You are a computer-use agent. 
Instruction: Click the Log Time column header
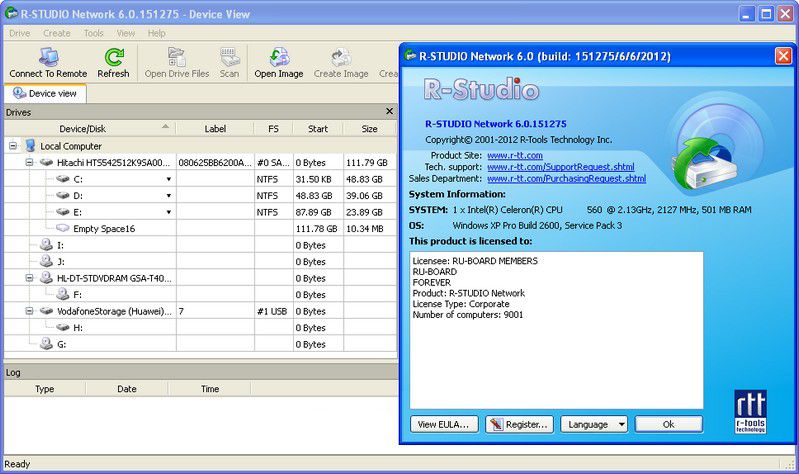click(x=210, y=389)
